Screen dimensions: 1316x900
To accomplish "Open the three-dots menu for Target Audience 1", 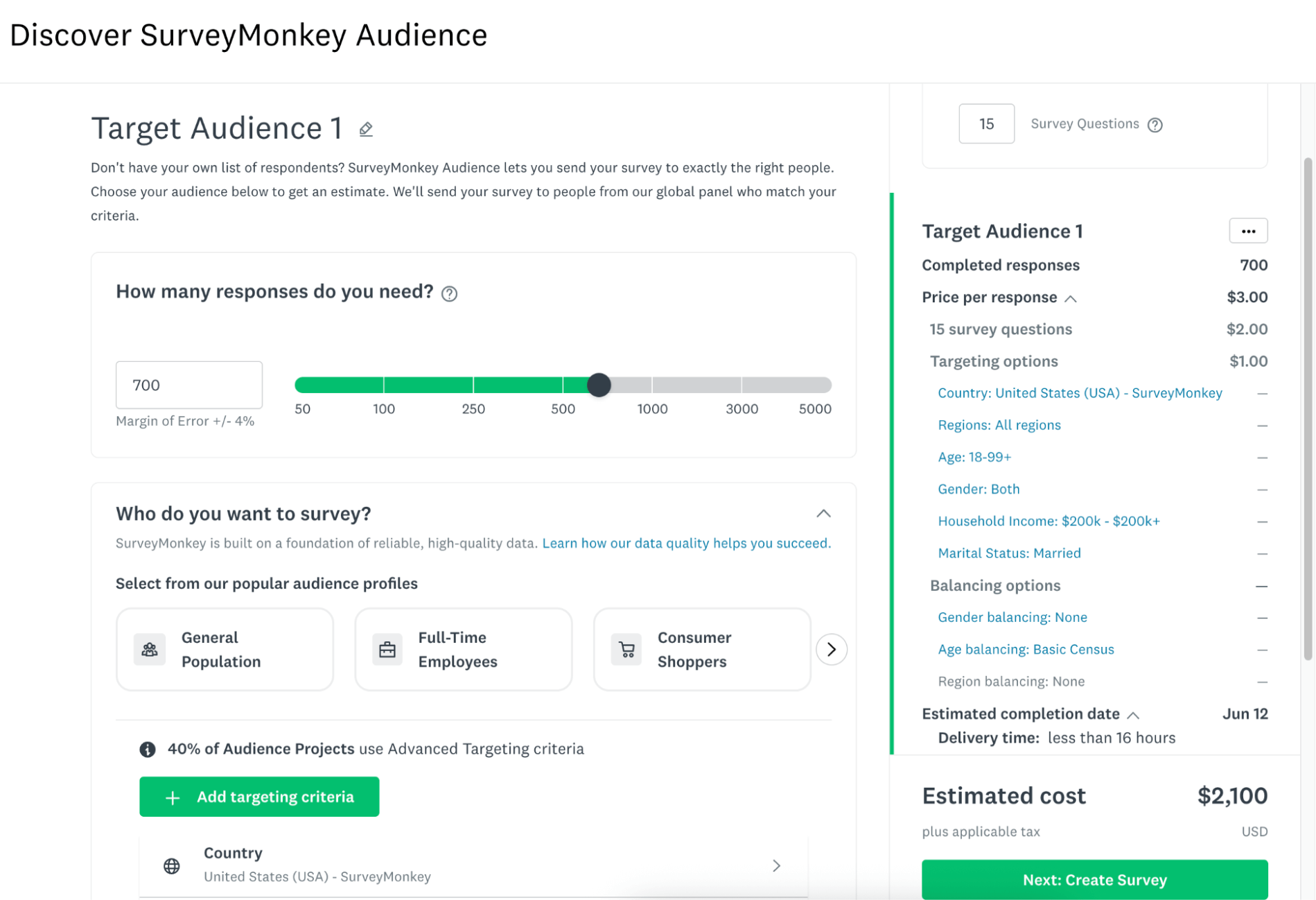I will (1248, 231).
